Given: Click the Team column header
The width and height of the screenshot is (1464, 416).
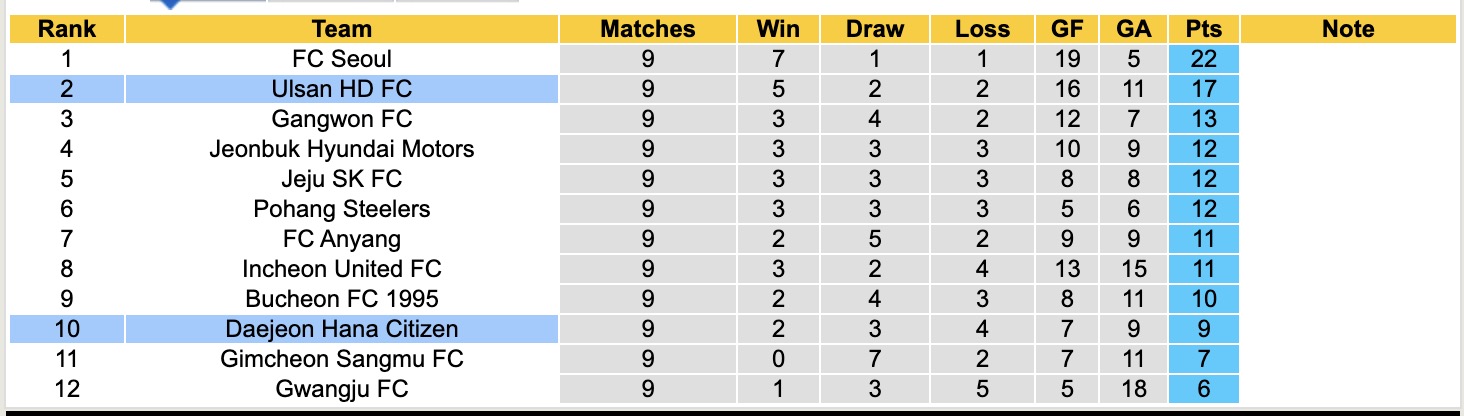Looking at the screenshot, I should 341,29.
